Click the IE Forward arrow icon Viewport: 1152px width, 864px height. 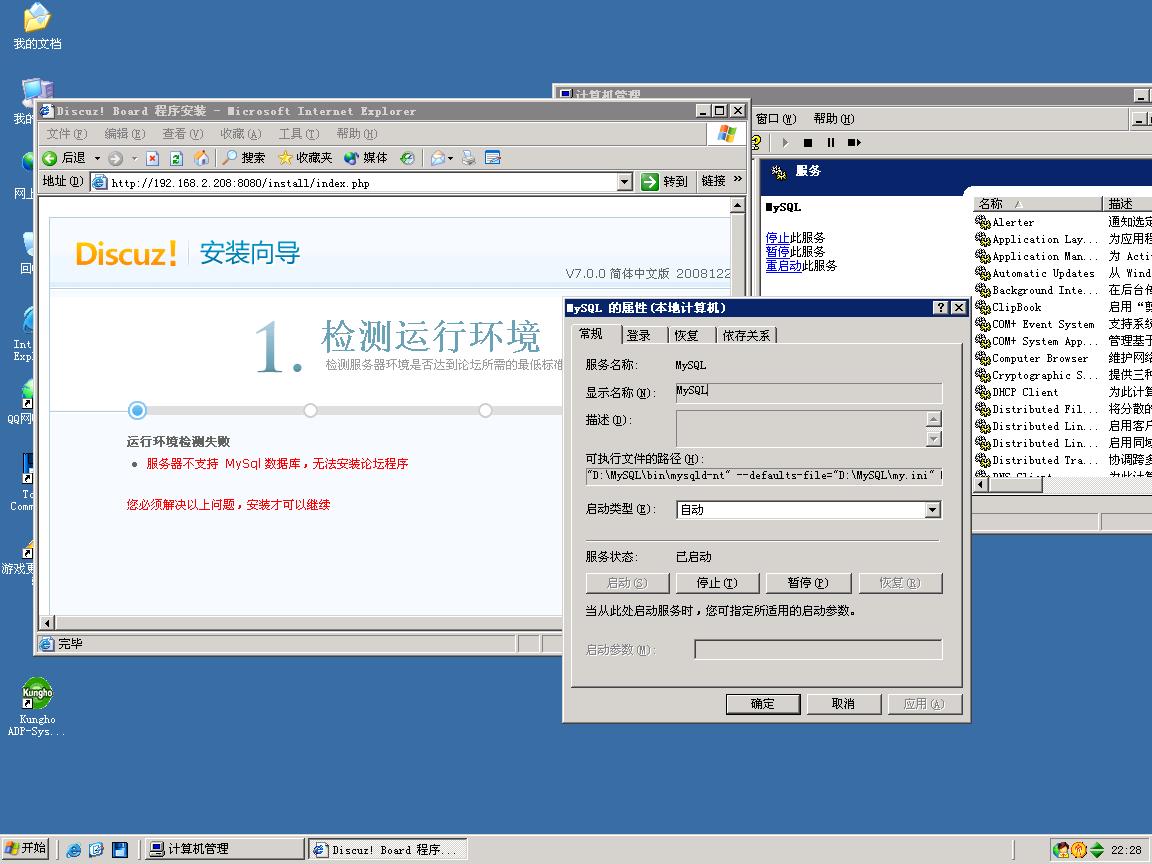[x=115, y=158]
